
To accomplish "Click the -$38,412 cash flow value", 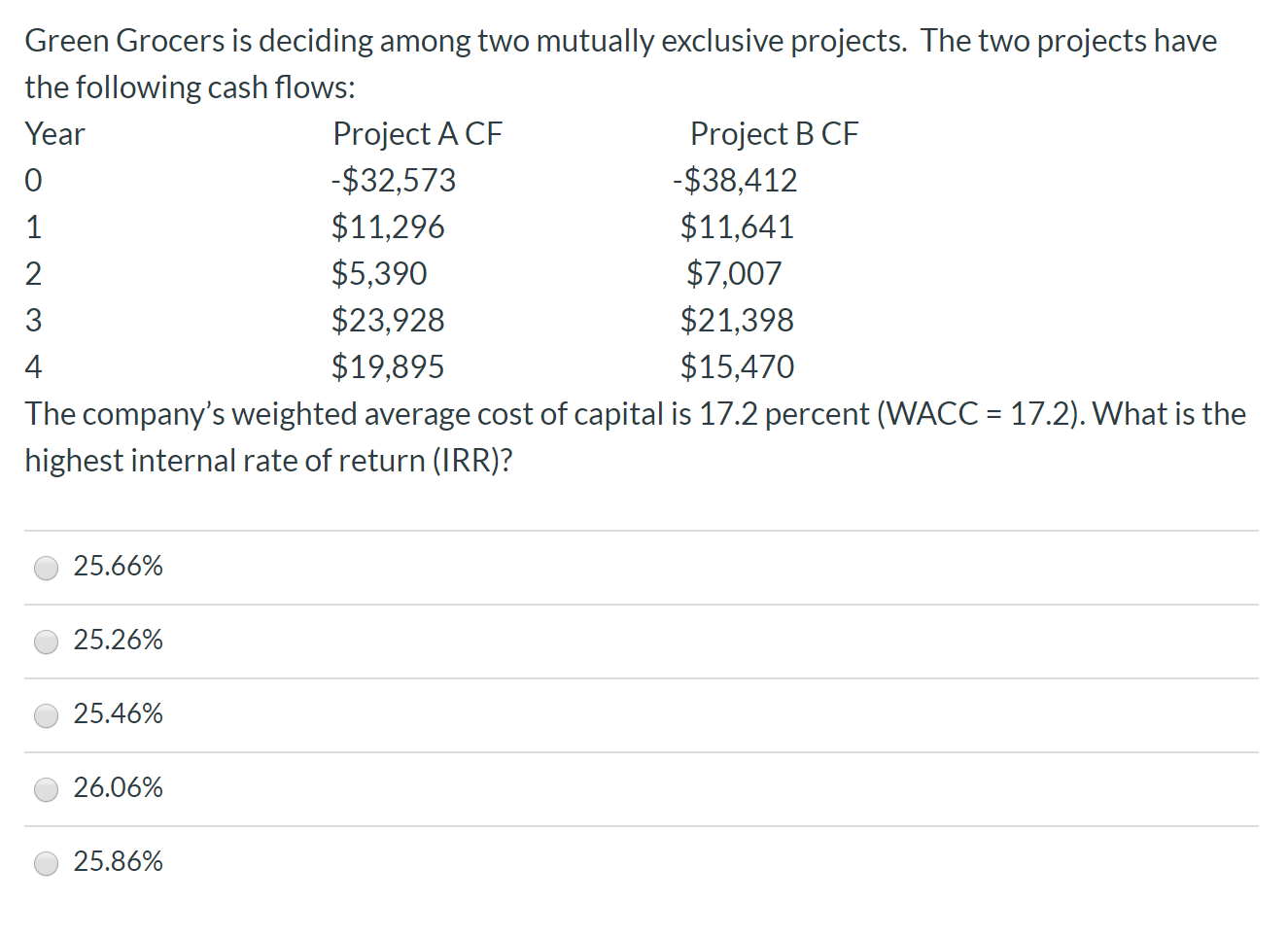I will [x=733, y=180].
